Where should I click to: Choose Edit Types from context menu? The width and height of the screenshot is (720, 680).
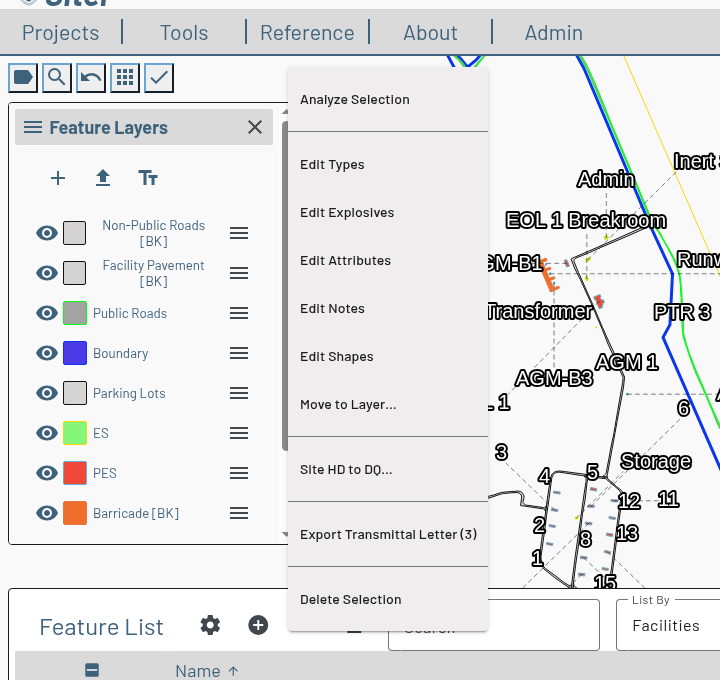(x=388, y=164)
